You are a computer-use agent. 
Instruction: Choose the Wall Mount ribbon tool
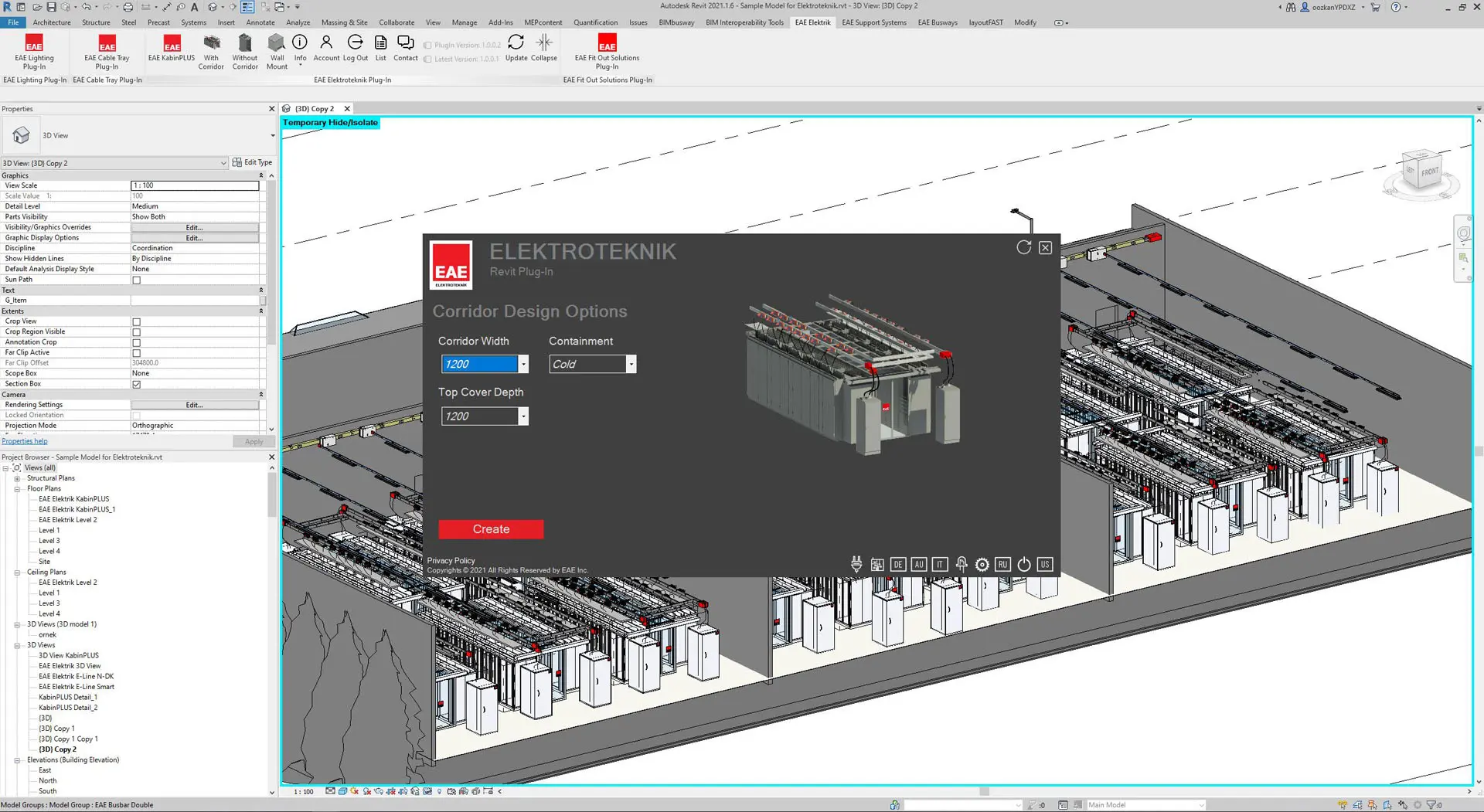point(277,51)
